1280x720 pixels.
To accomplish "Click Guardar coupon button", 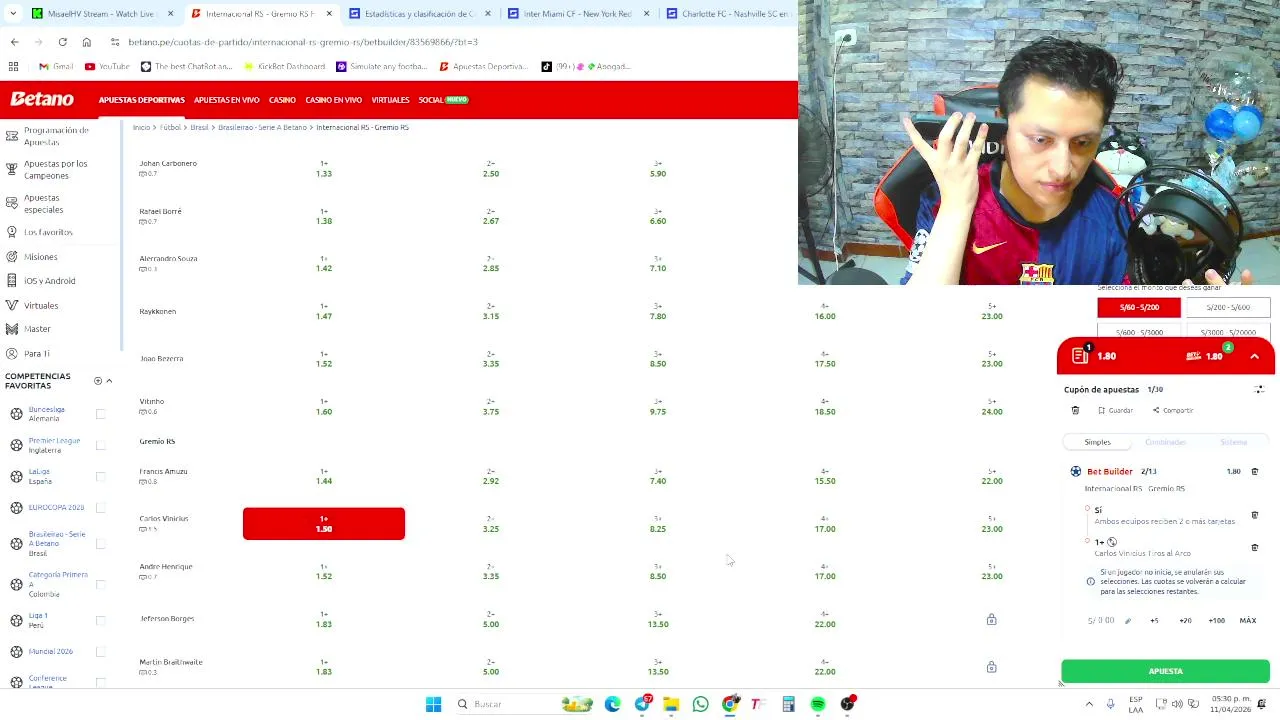I will click(1116, 410).
